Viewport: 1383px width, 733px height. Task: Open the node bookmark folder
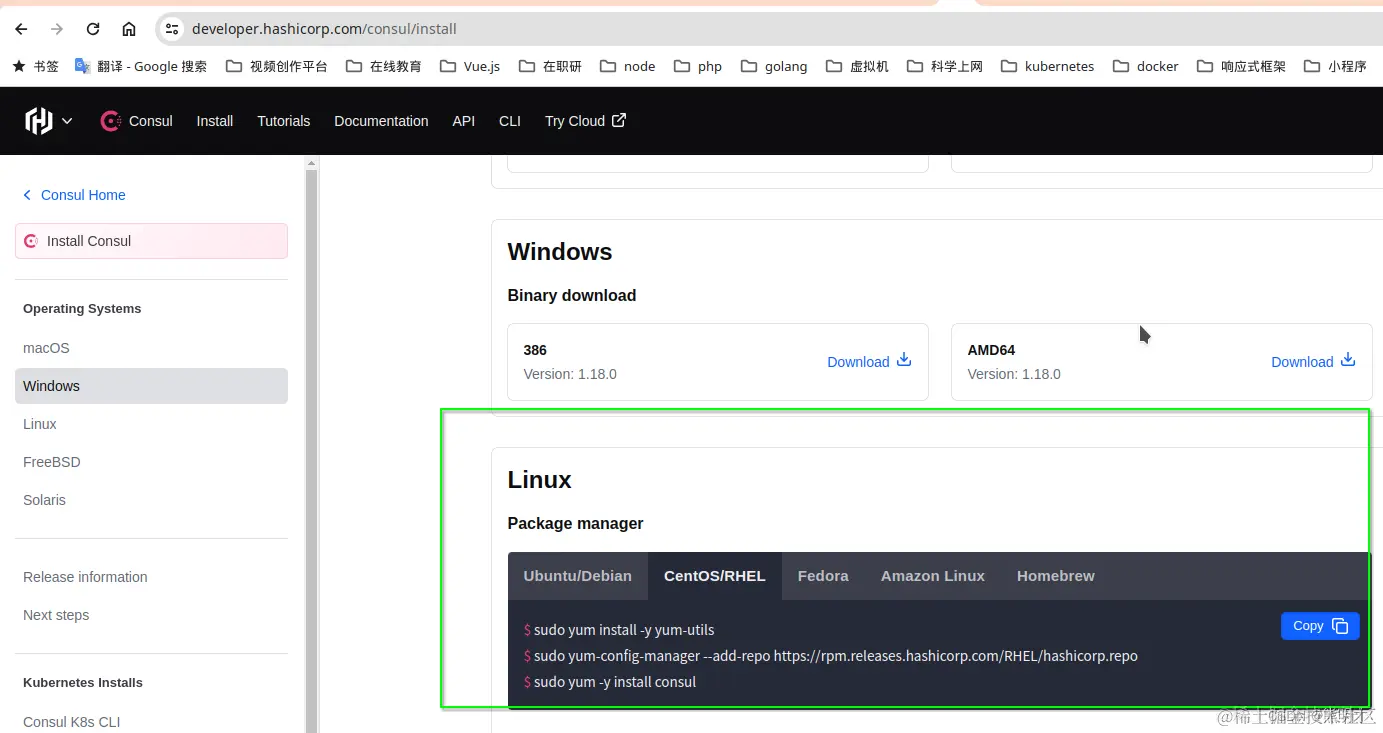tap(628, 66)
